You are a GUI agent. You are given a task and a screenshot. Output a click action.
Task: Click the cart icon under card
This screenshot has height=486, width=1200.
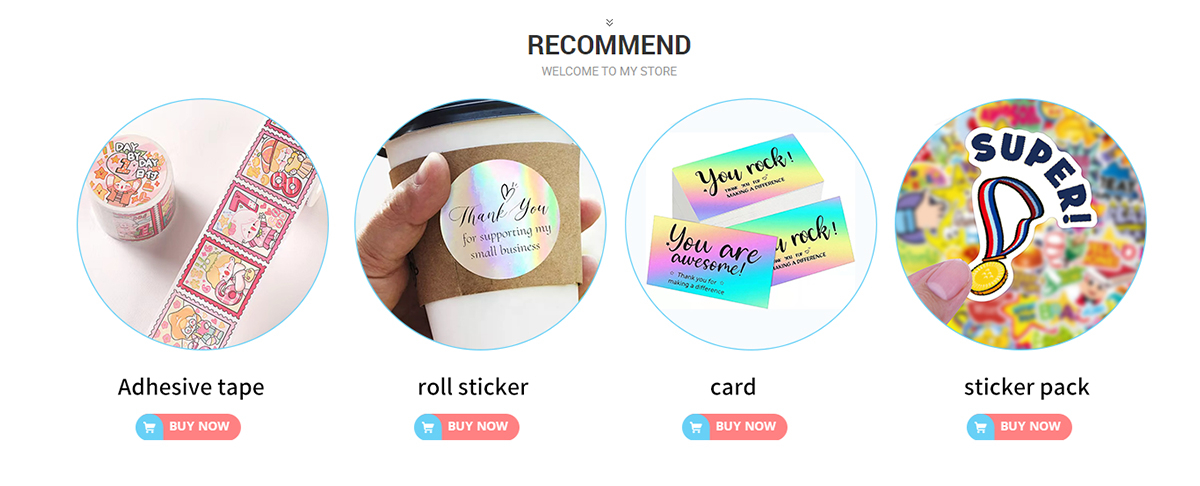[696, 427]
